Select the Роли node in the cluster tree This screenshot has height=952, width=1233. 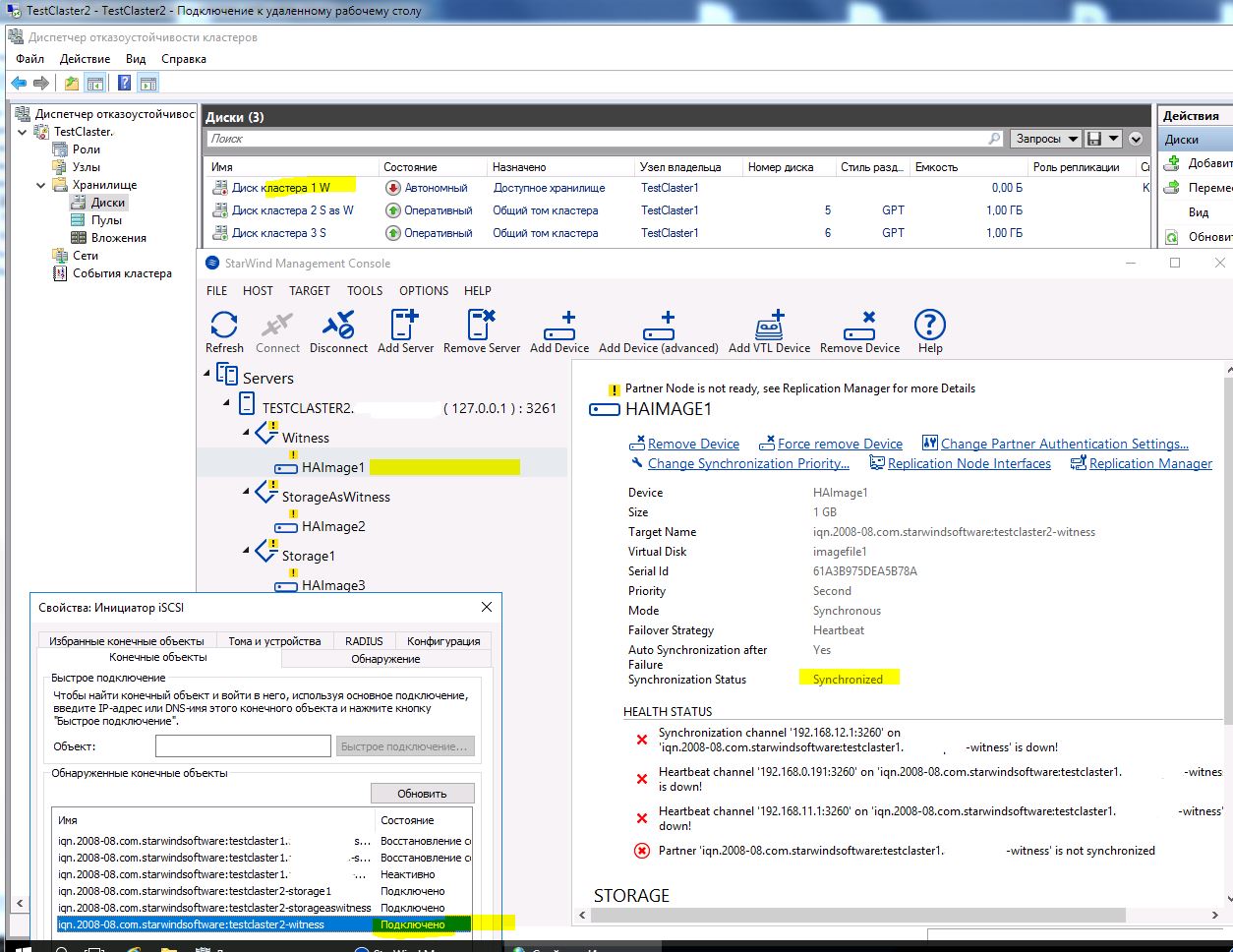(x=87, y=149)
